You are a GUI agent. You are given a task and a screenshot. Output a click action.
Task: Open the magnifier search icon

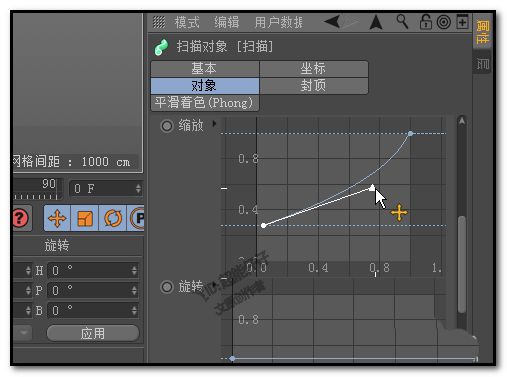coord(402,22)
